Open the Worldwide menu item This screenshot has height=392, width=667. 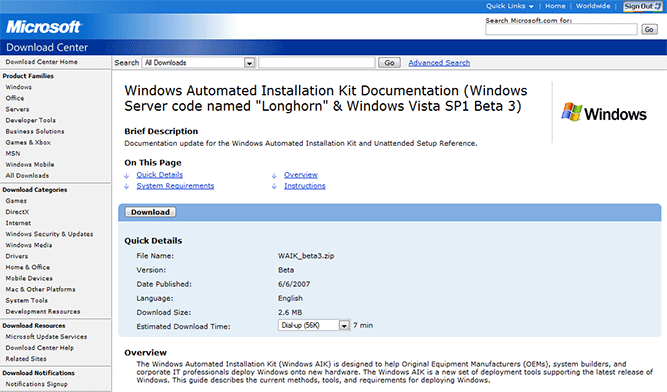coord(593,6)
